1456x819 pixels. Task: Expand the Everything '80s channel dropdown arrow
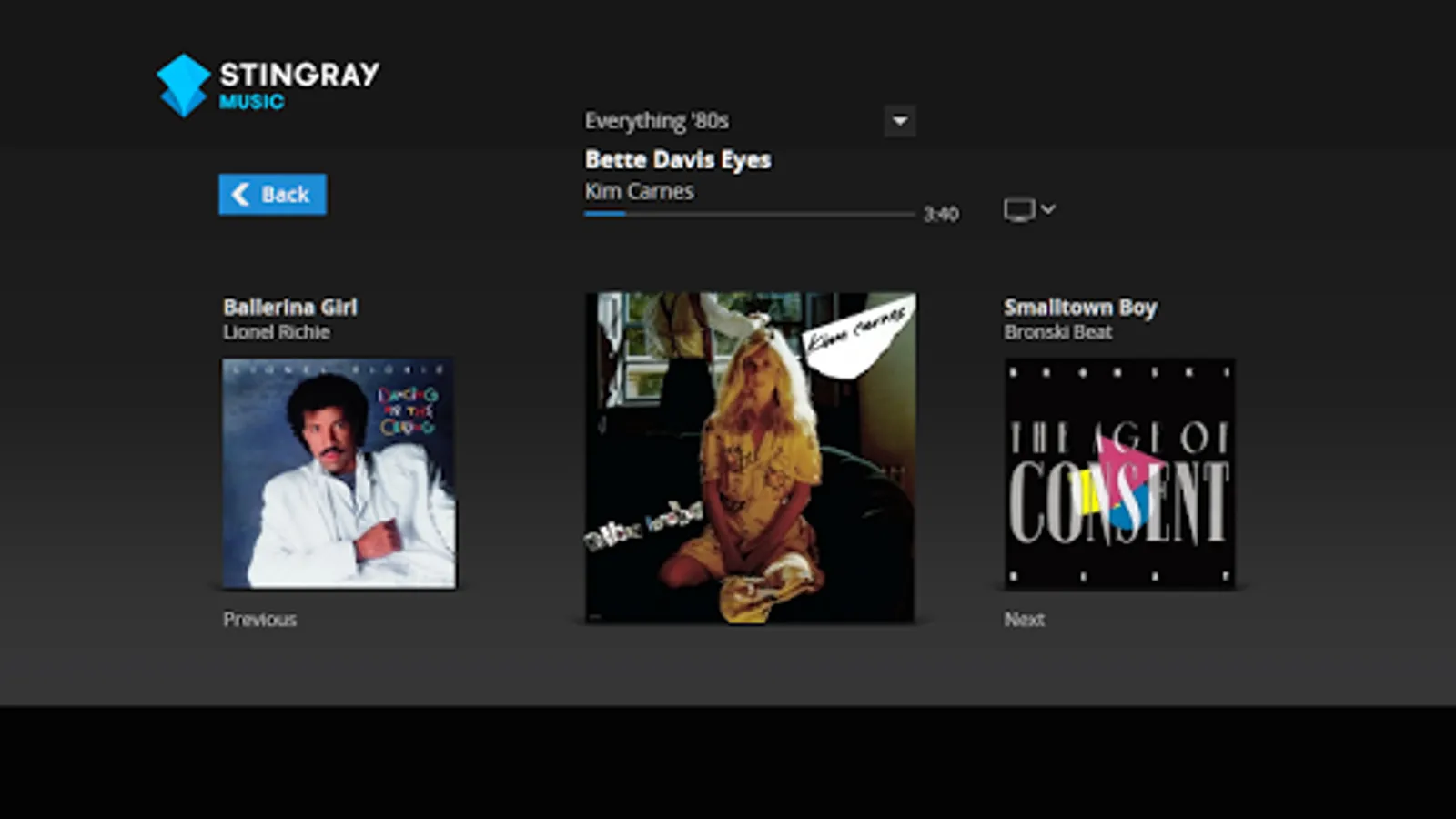(899, 121)
